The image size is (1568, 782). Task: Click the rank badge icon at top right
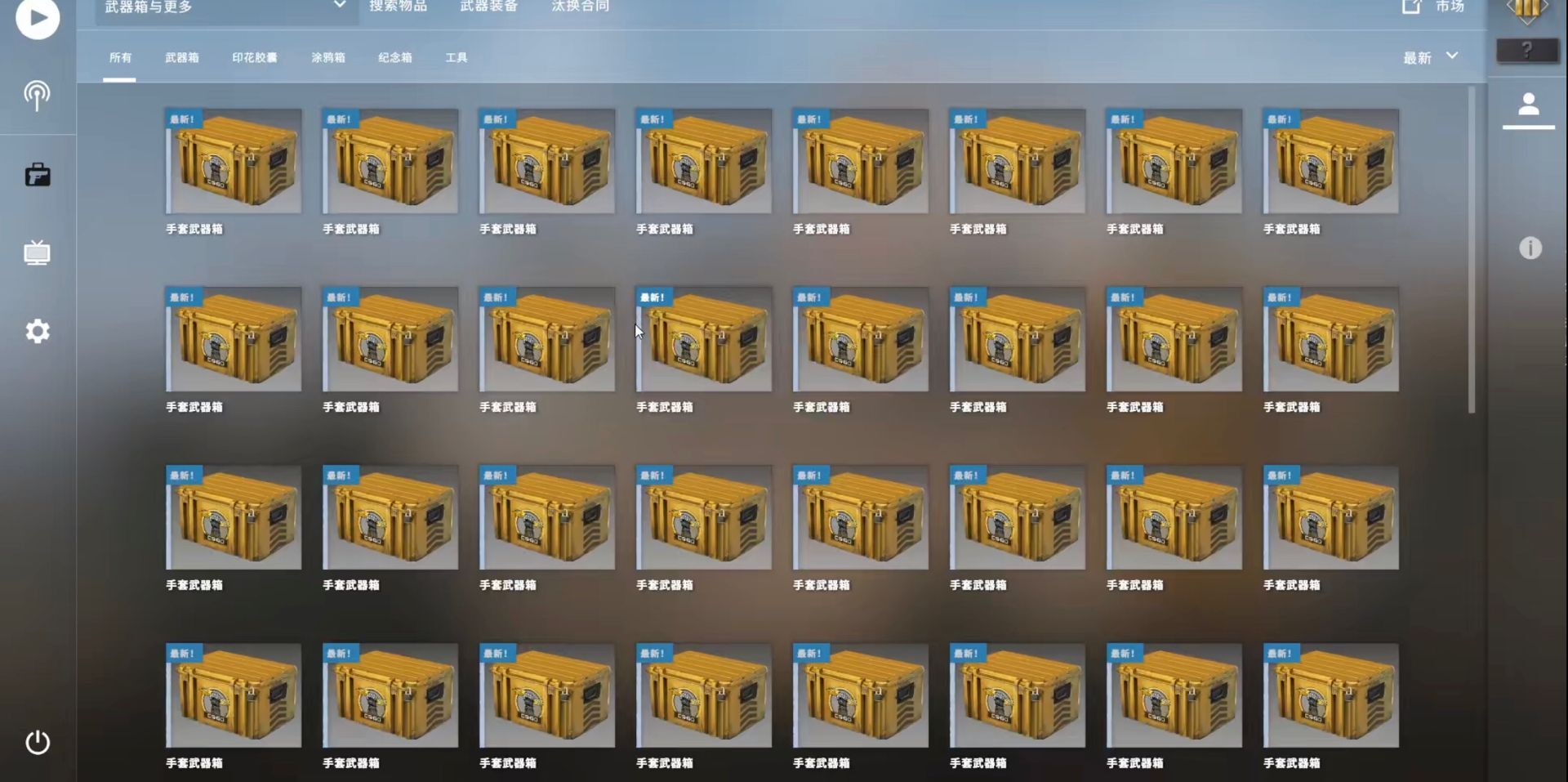1527,11
